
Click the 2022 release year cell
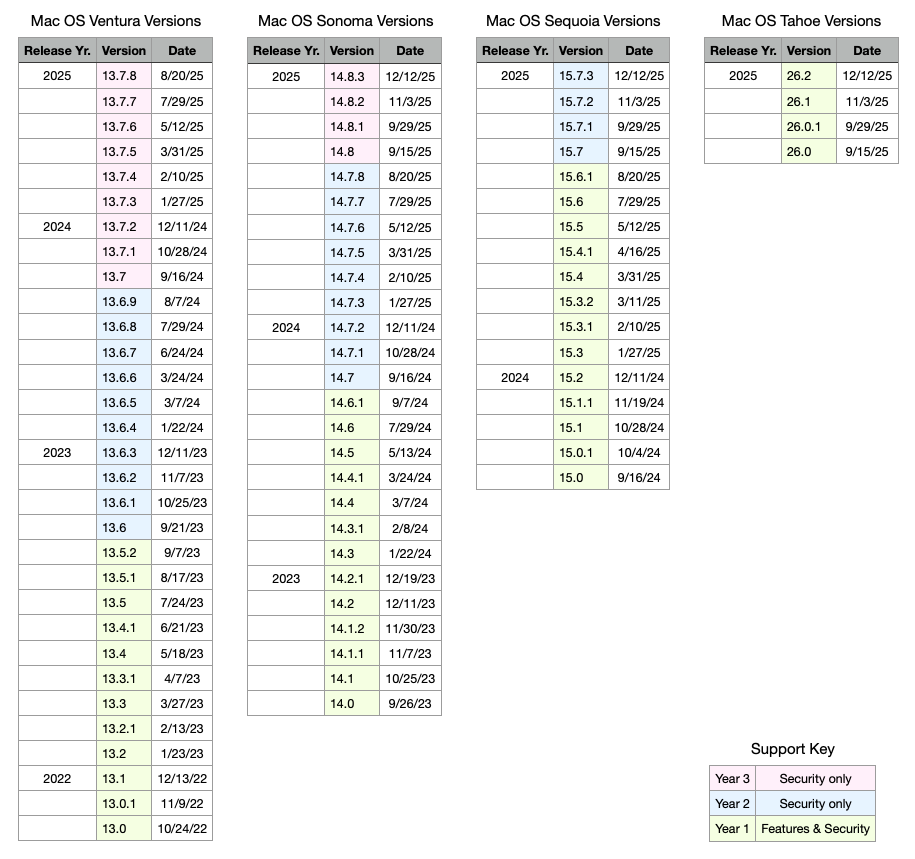click(x=57, y=778)
